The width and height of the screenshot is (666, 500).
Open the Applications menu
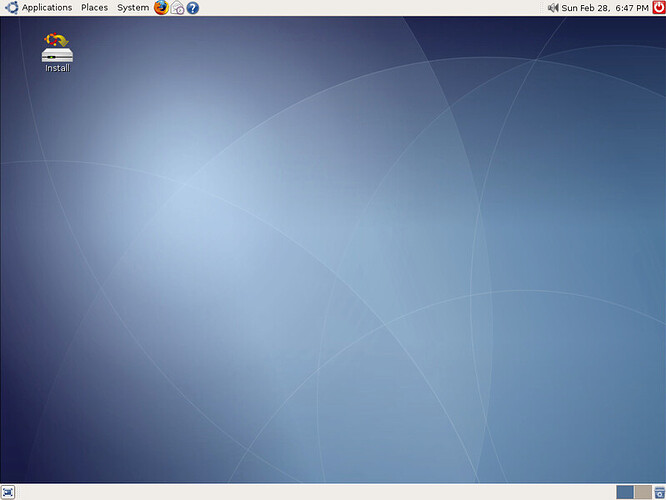click(47, 8)
